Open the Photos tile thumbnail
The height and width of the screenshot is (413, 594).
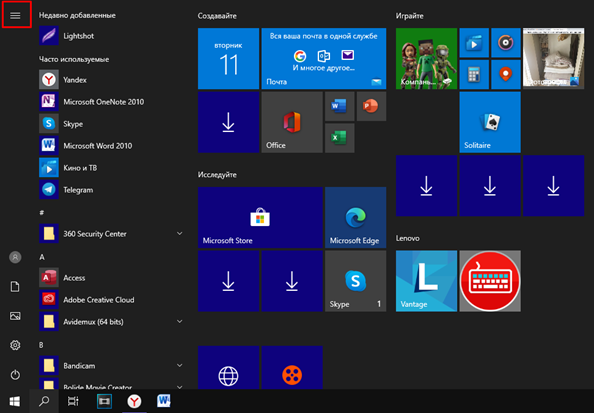pyautogui.click(x=553, y=58)
